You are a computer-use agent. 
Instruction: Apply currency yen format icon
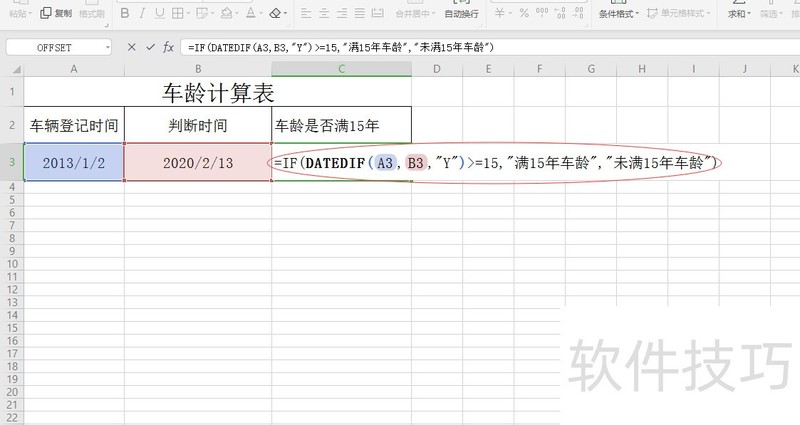coord(499,13)
